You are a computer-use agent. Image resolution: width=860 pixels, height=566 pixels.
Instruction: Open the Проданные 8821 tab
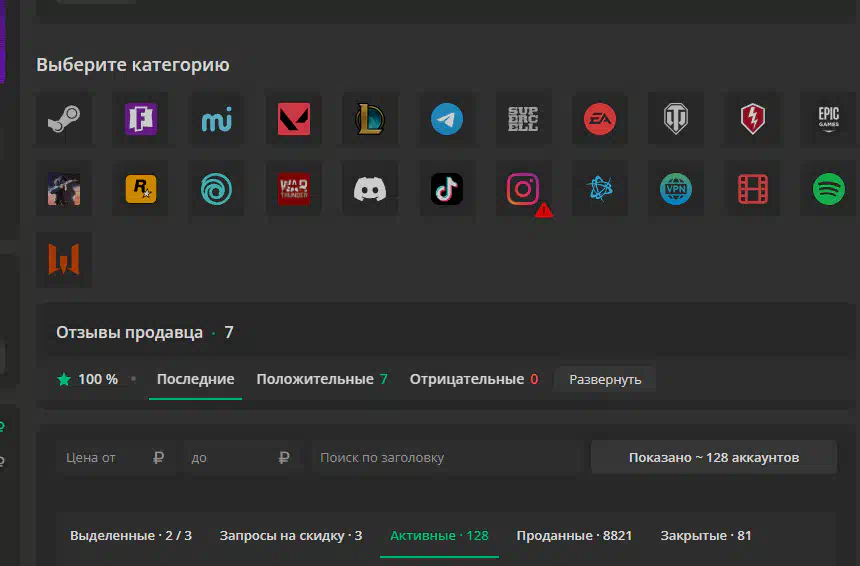click(x=574, y=536)
